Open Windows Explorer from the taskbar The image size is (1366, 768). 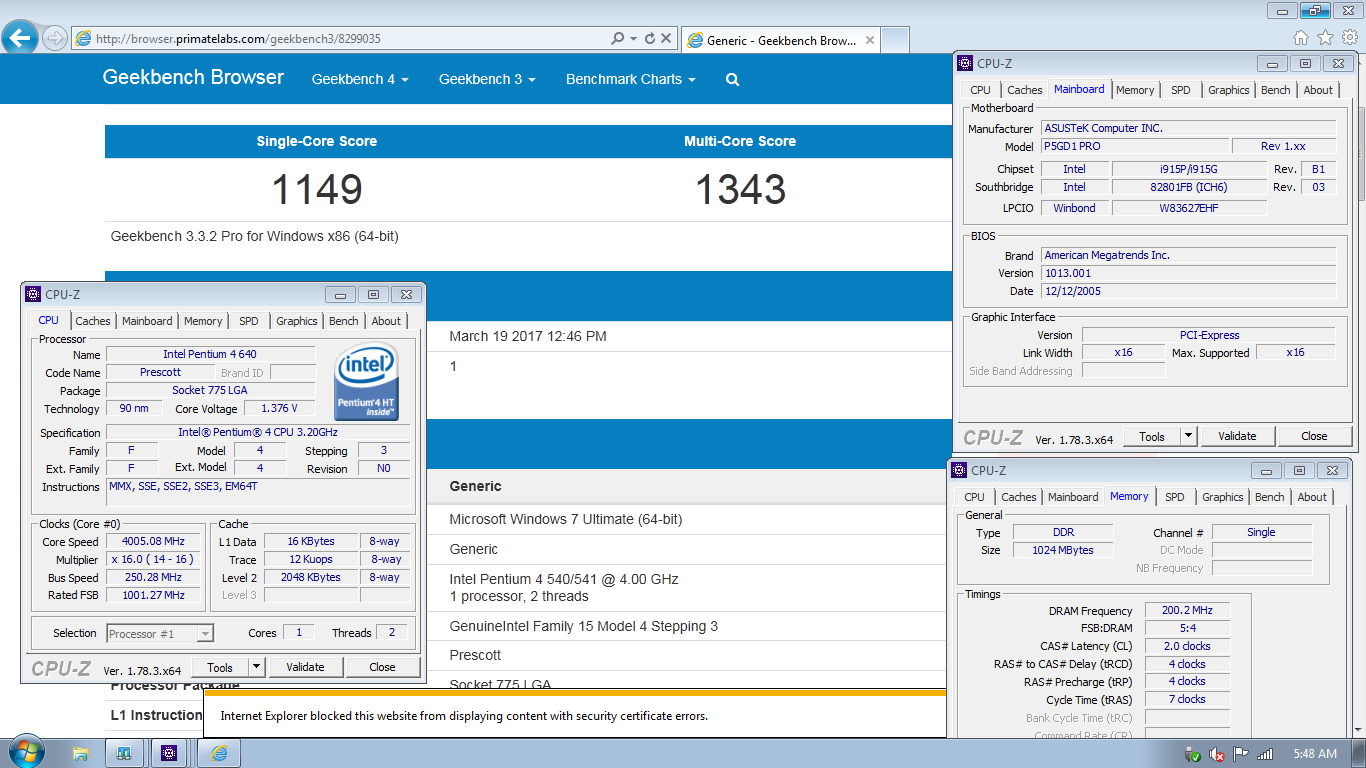pyautogui.click(x=81, y=753)
